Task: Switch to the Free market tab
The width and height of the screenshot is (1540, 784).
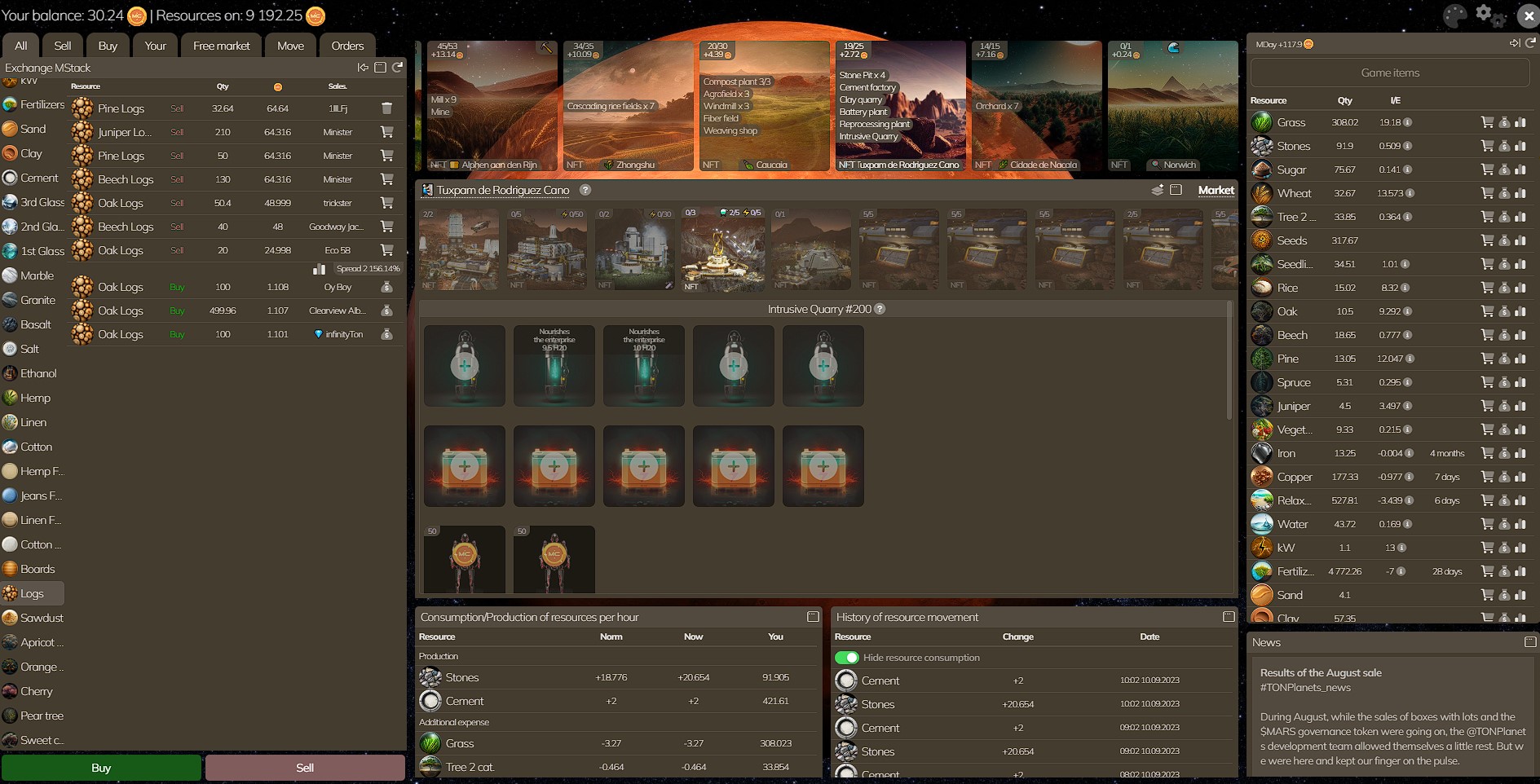Action: 221,46
